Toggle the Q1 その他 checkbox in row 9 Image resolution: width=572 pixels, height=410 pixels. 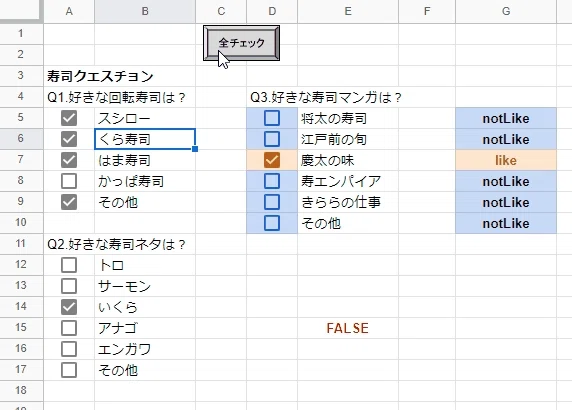click(x=69, y=202)
